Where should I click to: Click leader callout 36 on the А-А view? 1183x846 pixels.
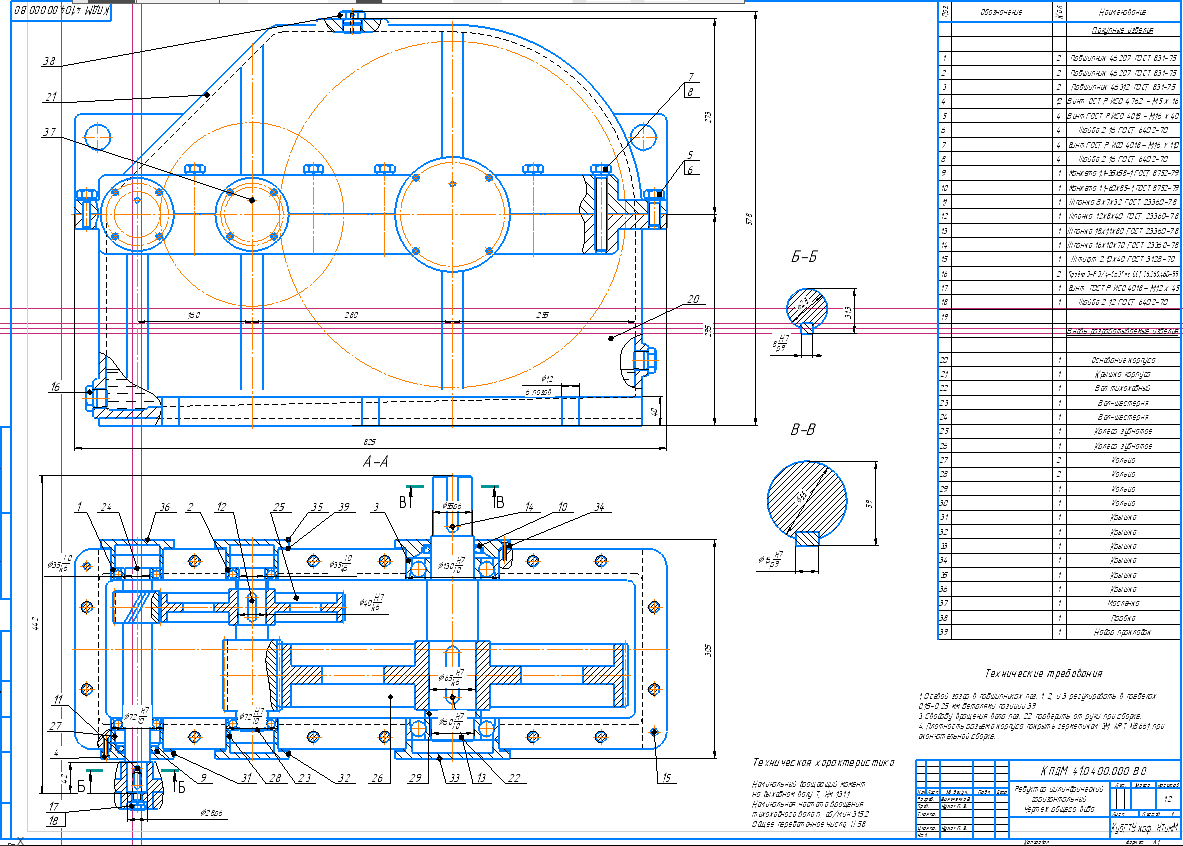164,507
